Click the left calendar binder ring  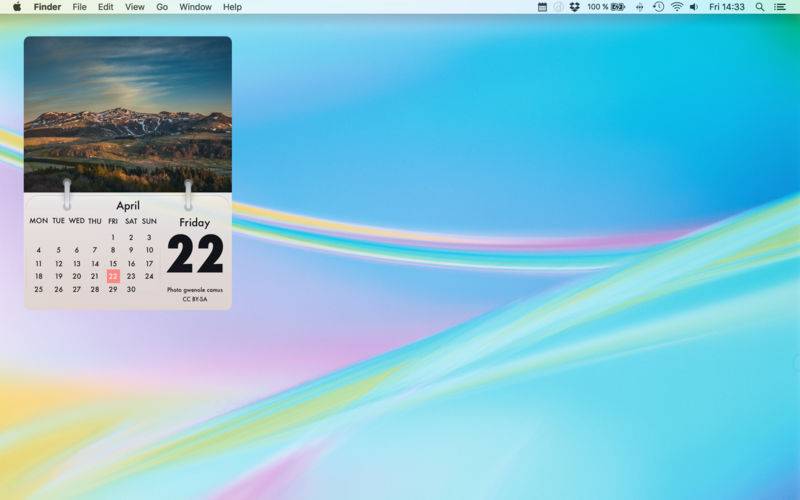coord(67,194)
